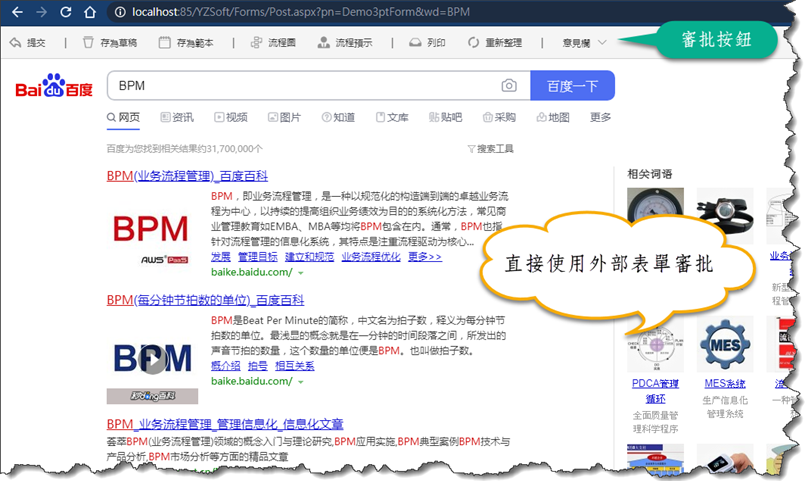805x481 pixels.
Task: Open the 发展 sub-link
Action: pos(221,257)
